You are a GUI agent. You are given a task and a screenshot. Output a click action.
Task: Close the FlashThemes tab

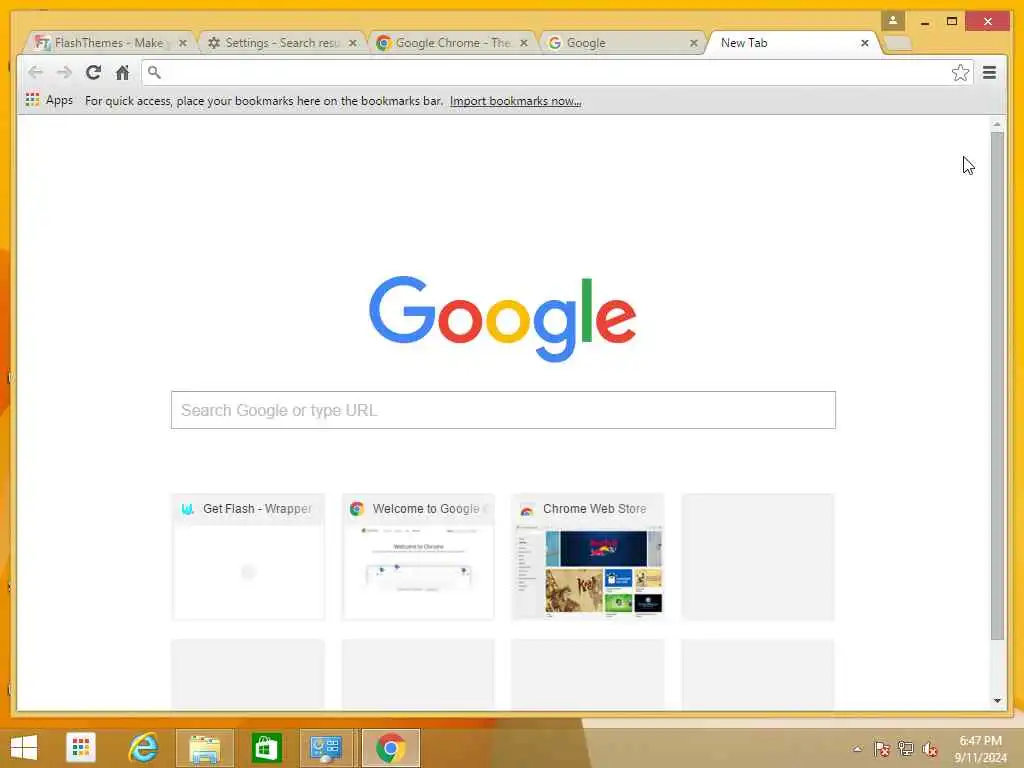(x=183, y=43)
